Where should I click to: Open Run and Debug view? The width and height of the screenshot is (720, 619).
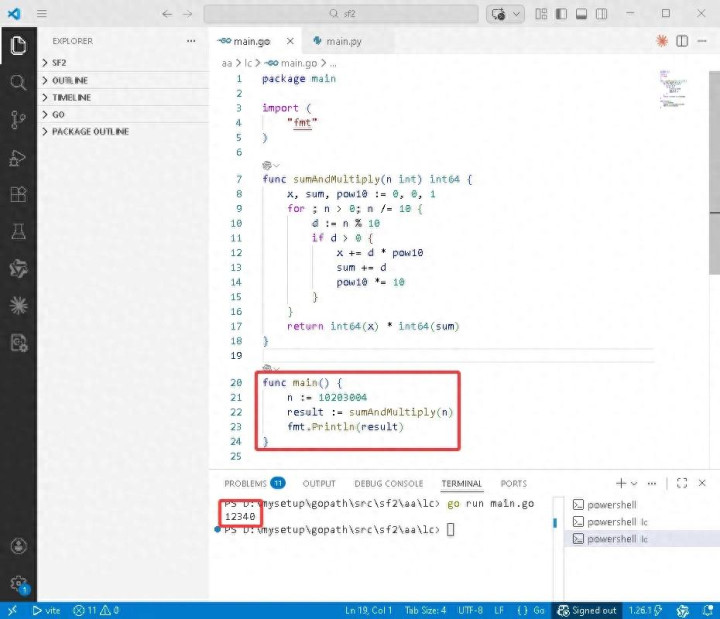click(x=18, y=158)
